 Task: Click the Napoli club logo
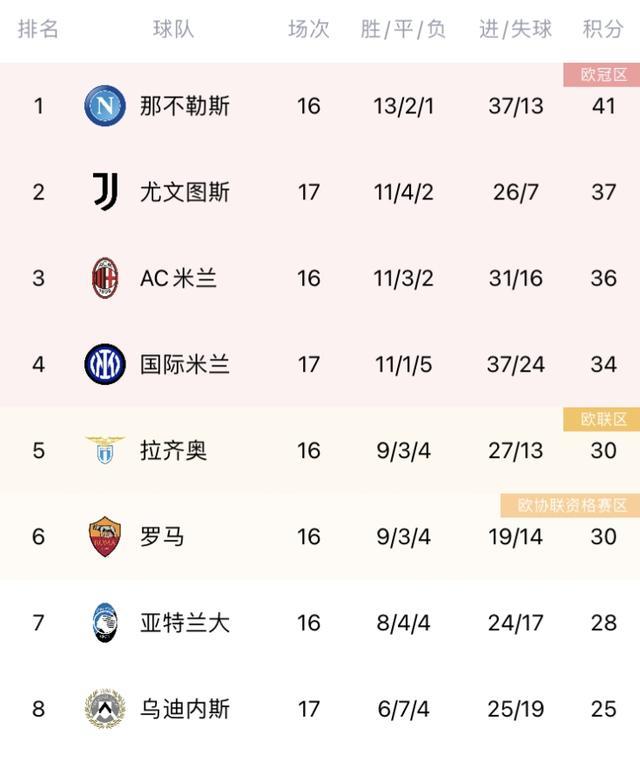[x=105, y=106]
